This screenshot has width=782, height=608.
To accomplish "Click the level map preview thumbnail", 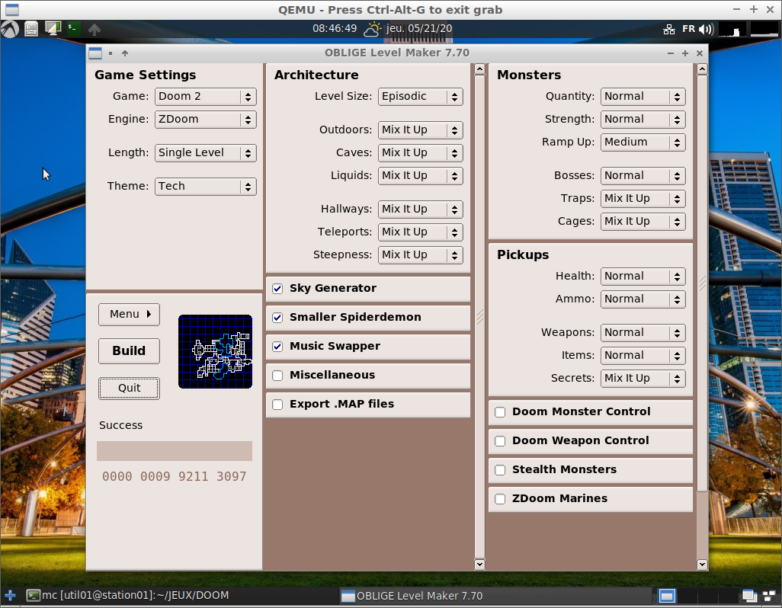I will tap(215, 352).
